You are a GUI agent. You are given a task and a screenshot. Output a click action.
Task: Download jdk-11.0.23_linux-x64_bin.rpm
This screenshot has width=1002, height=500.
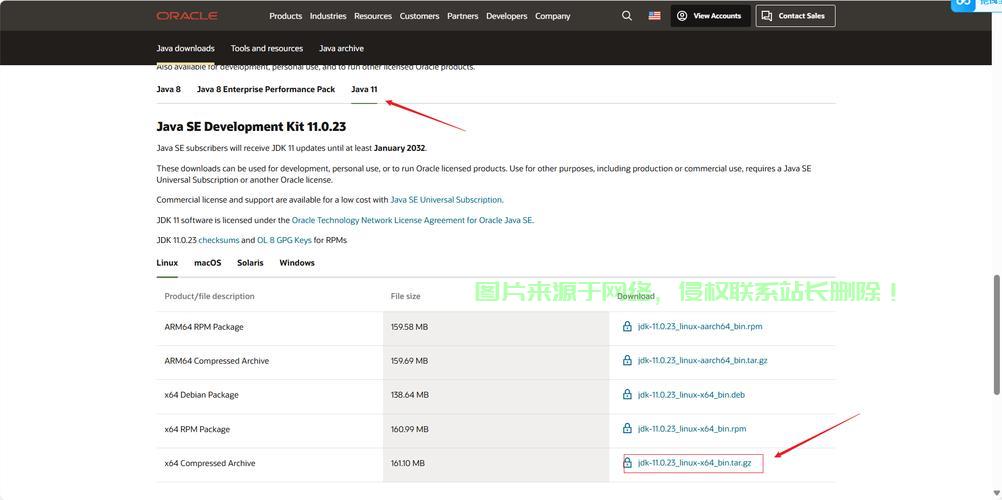[692, 428]
